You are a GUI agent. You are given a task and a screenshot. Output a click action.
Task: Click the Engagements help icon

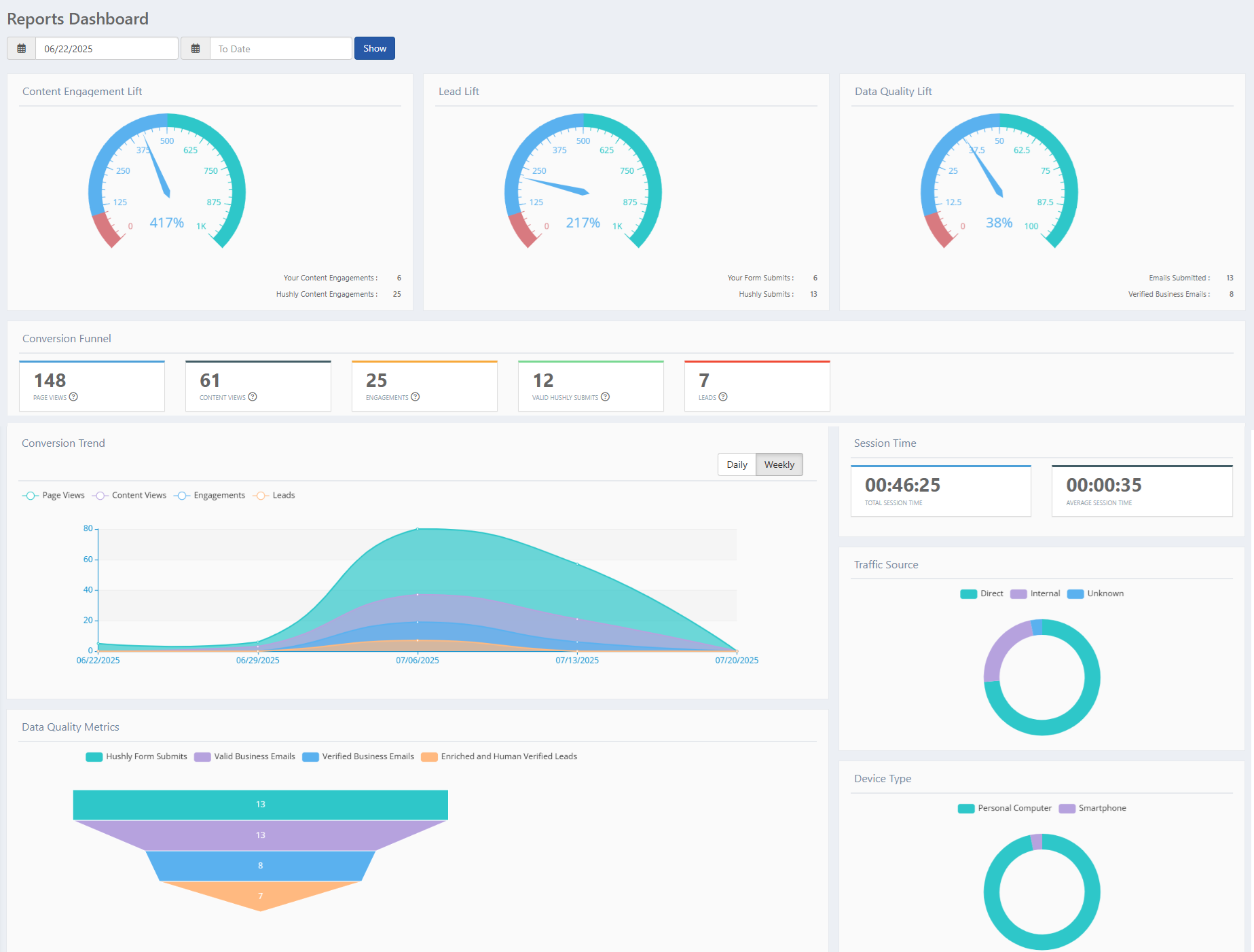pyautogui.click(x=416, y=397)
